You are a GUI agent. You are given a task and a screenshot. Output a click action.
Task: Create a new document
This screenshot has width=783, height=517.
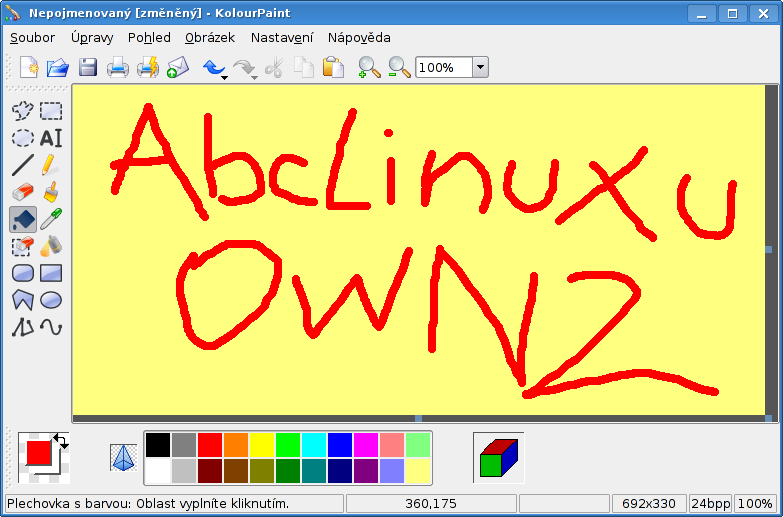point(28,67)
